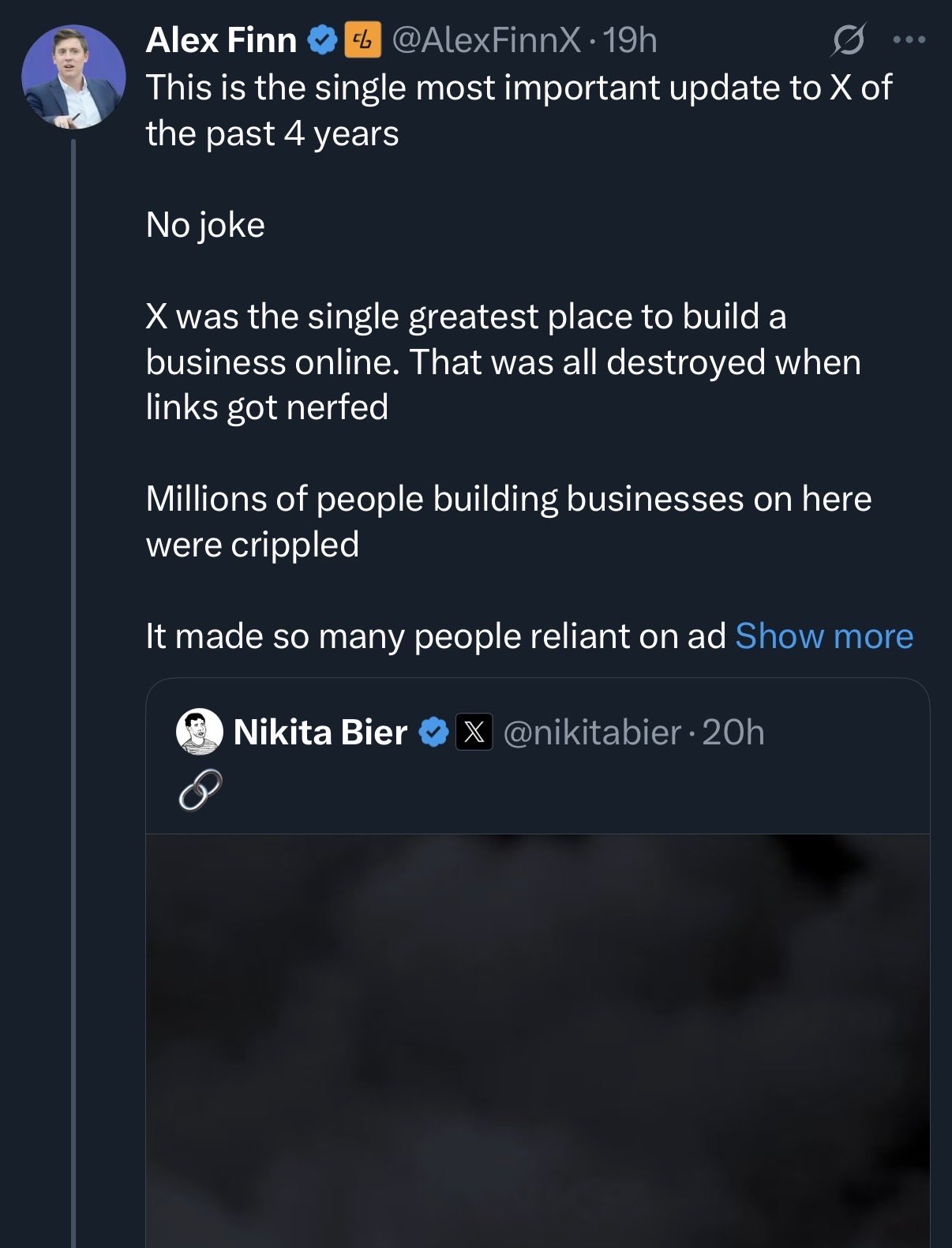Tap the Grok icon on the post
The height and width of the screenshot is (1248, 952).
point(848,39)
